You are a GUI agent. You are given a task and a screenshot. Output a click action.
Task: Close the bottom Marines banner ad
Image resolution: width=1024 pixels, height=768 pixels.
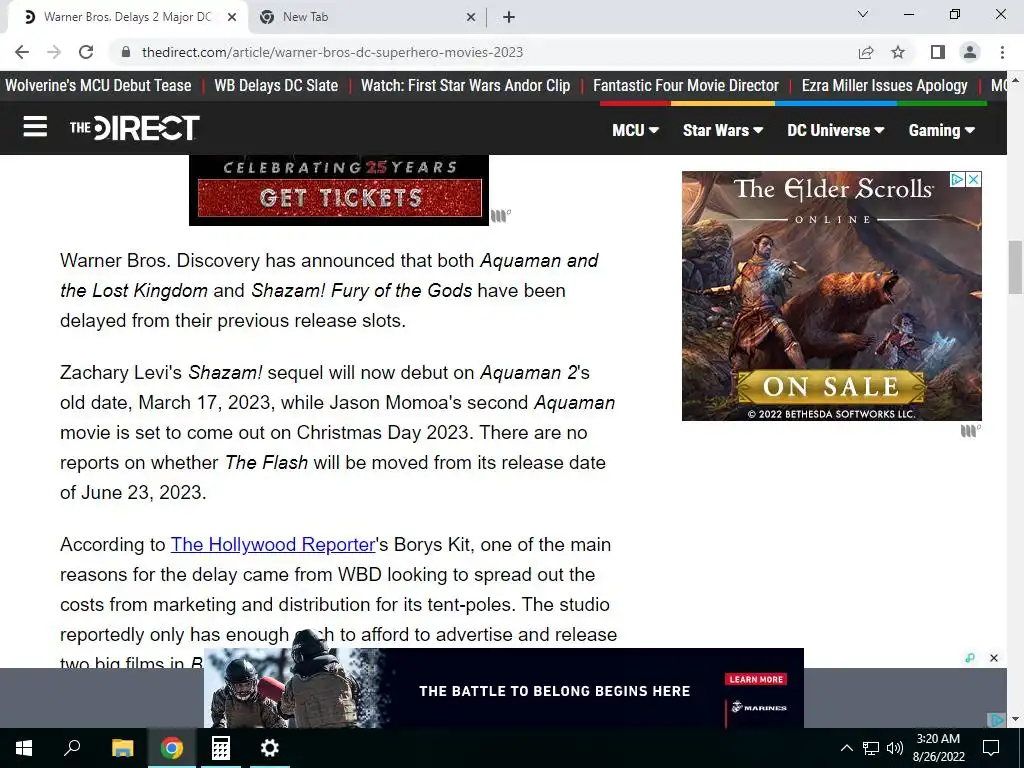tap(994, 658)
